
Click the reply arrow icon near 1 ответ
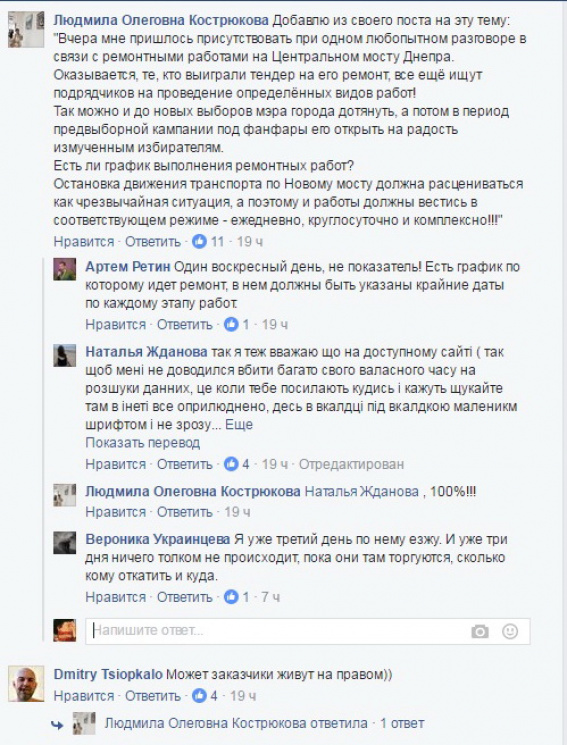(x=58, y=725)
